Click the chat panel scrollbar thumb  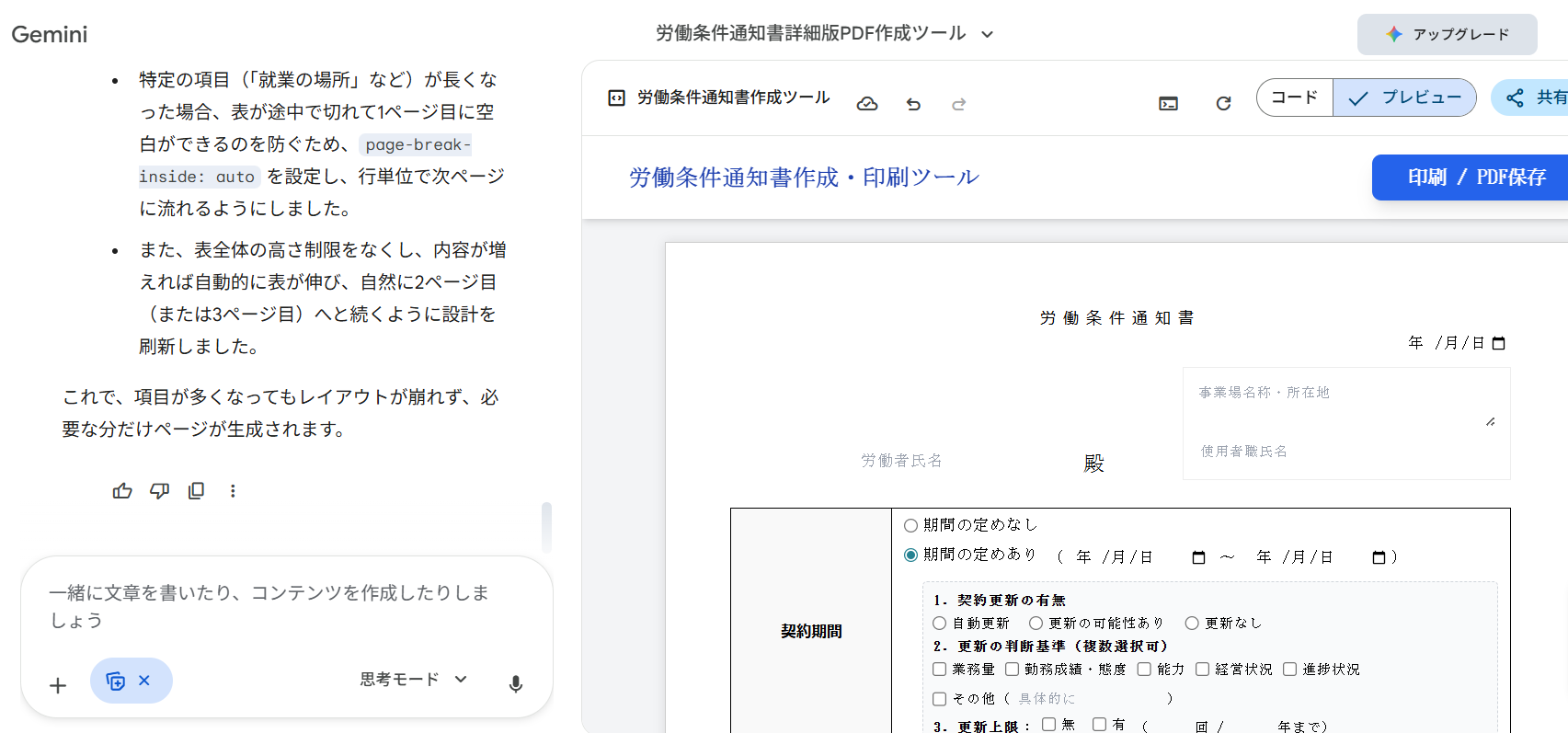coord(546,526)
